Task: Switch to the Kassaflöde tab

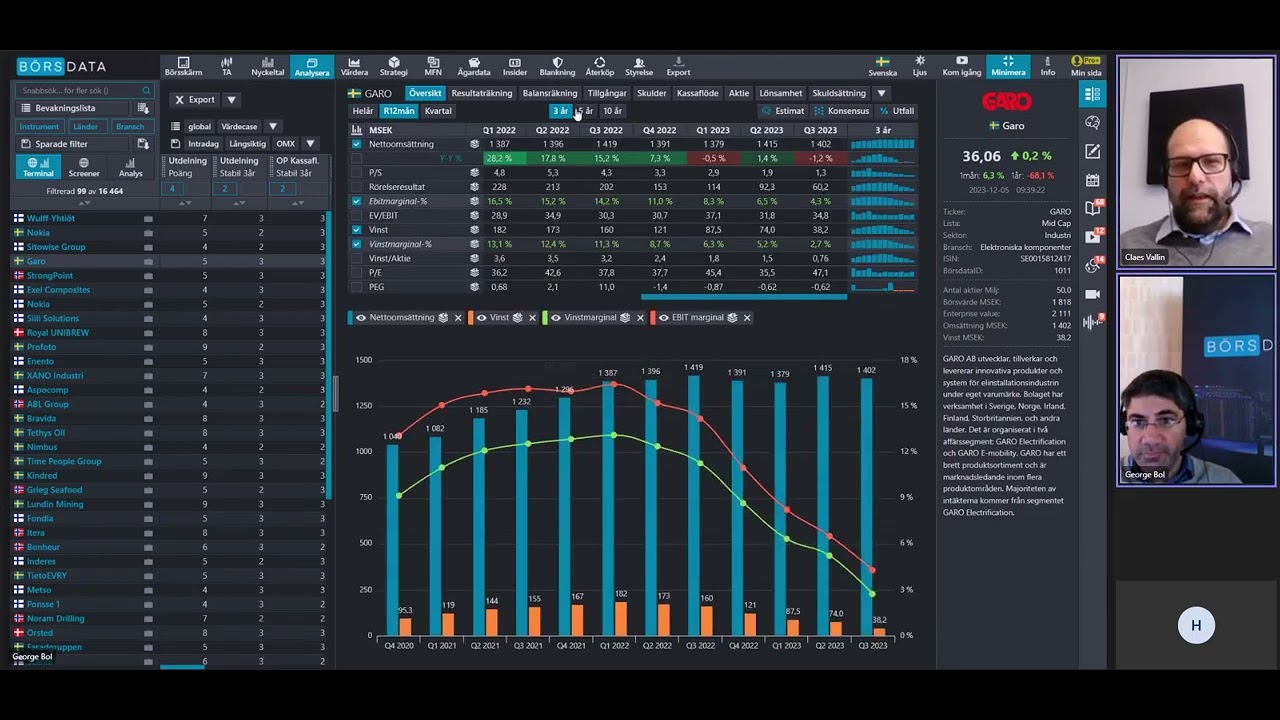Action: click(698, 93)
